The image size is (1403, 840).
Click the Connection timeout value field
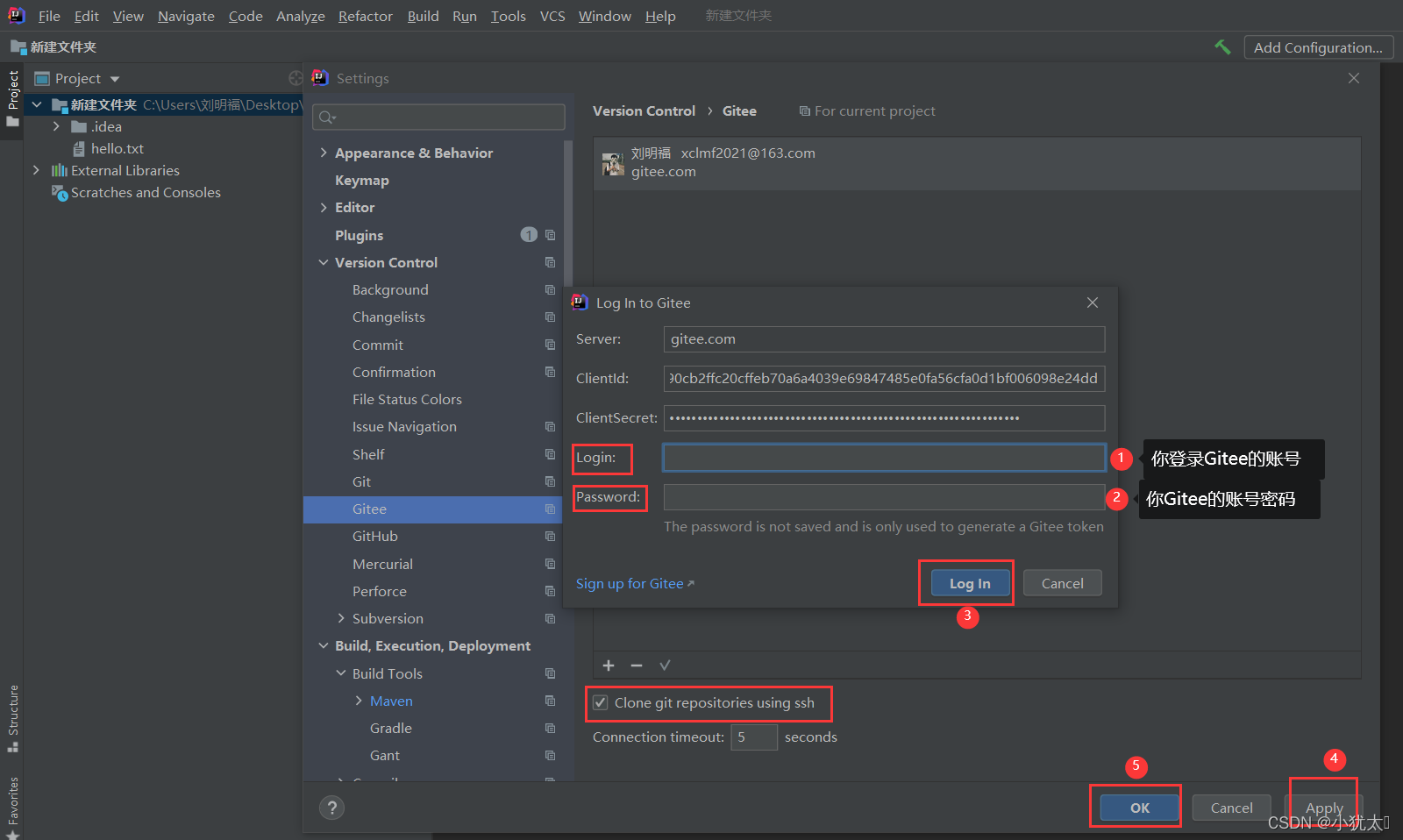click(753, 737)
